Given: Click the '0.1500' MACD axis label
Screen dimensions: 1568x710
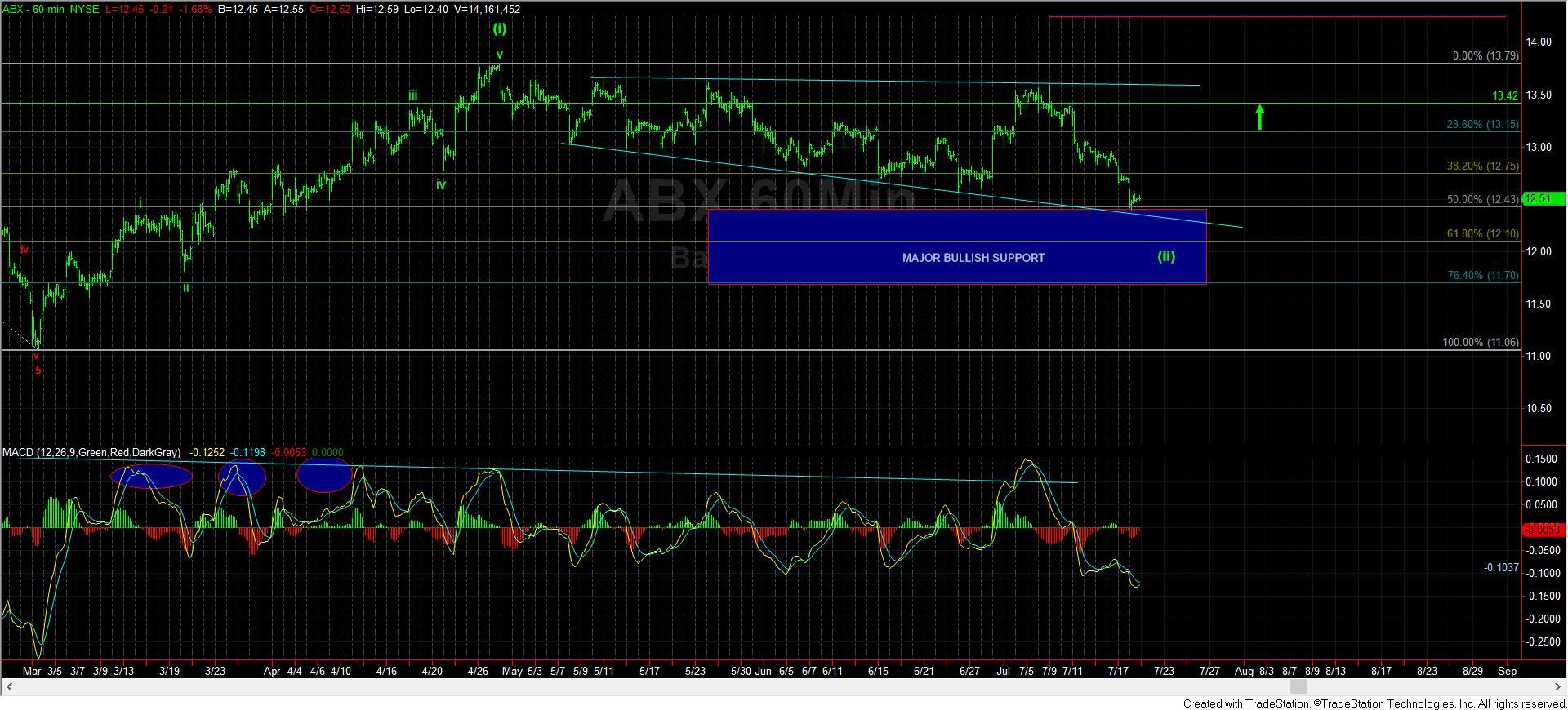Looking at the screenshot, I should [x=1542, y=459].
